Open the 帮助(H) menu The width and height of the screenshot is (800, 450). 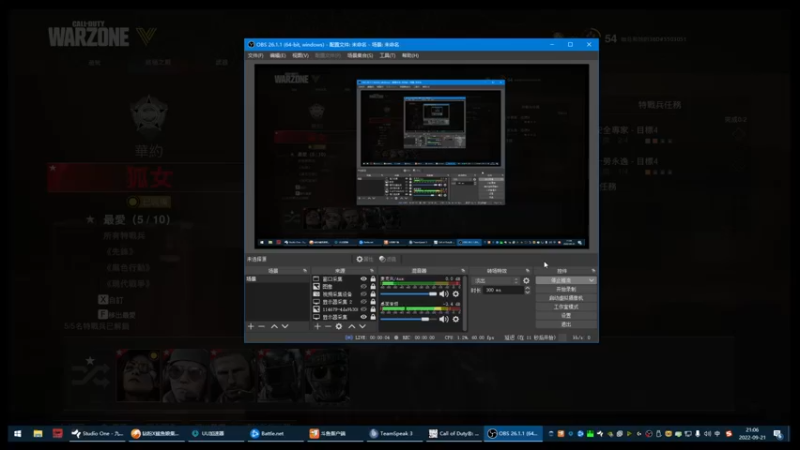(410, 55)
